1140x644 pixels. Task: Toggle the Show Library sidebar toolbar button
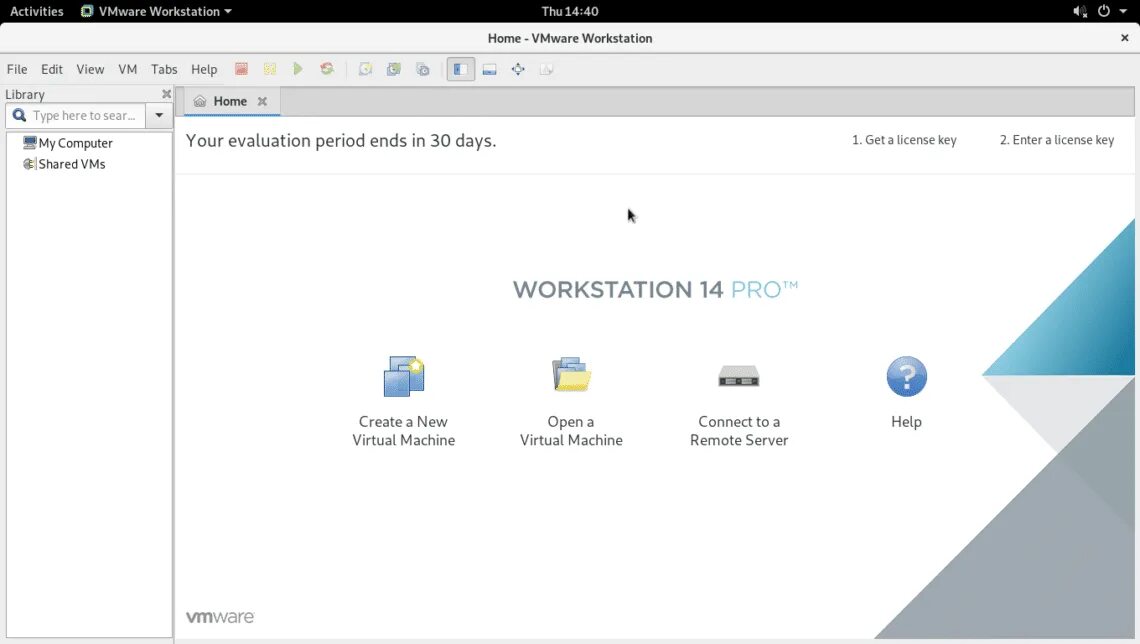[460, 69]
